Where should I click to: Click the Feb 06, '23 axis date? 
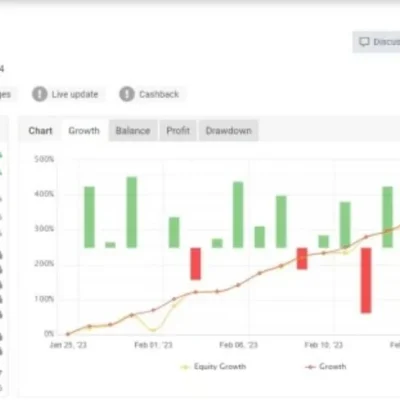click(x=239, y=345)
